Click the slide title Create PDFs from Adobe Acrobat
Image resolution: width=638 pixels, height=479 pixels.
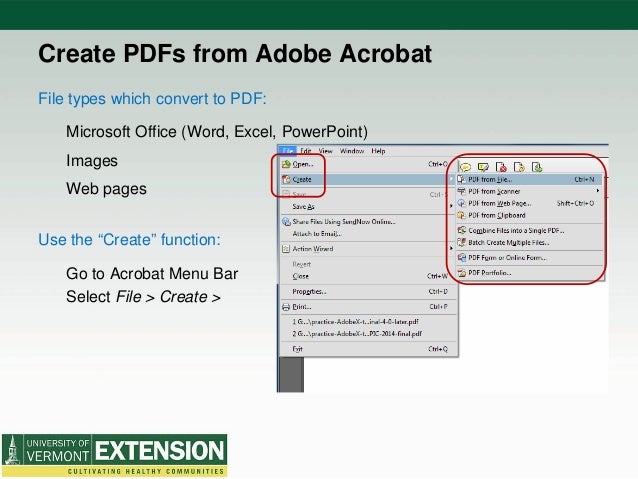[x=235, y=54]
